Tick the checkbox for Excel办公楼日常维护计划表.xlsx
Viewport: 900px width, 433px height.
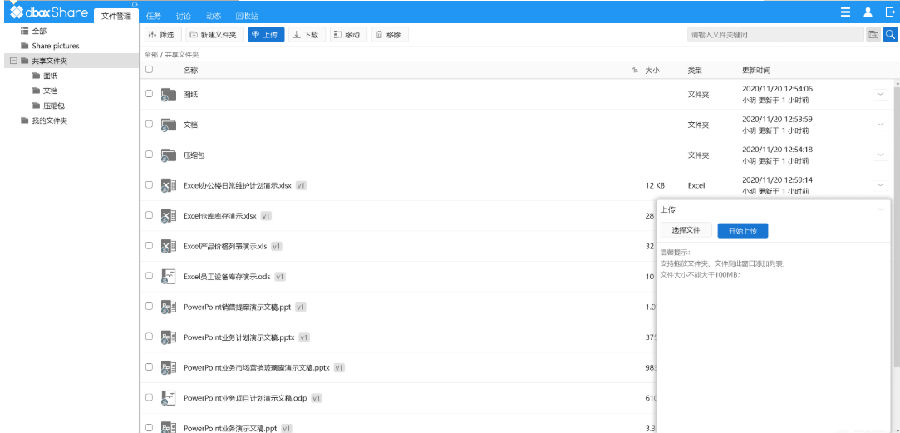pos(149,186)
